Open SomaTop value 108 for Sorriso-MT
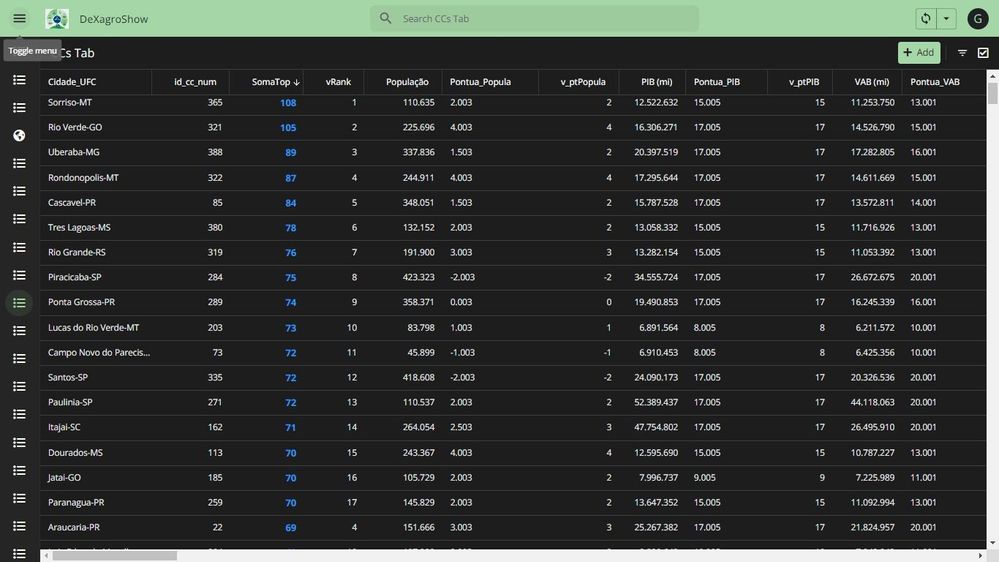999x562 pixels. tap(288, 103)
